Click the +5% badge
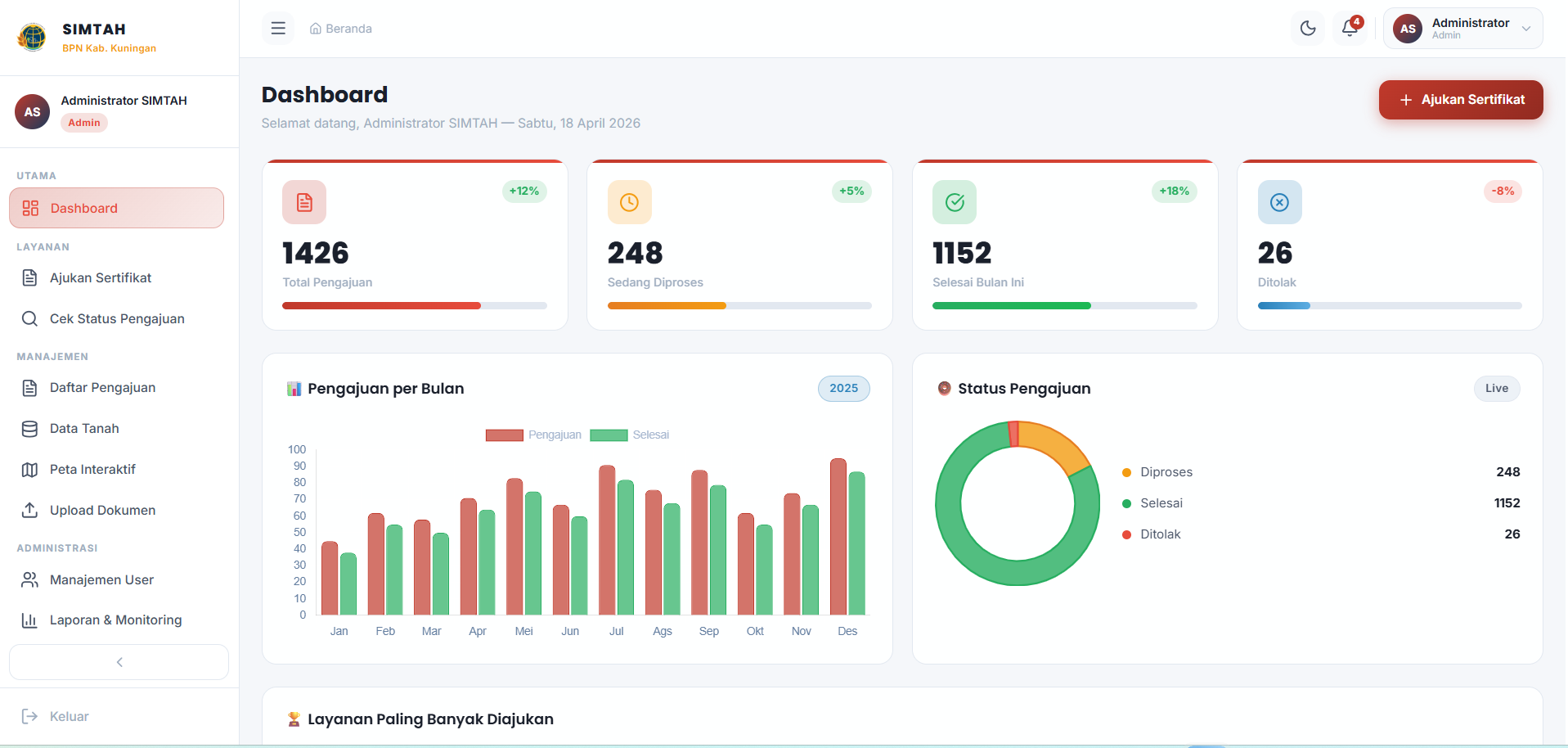The image size is (1568, 748). click(x=851, y=191)
